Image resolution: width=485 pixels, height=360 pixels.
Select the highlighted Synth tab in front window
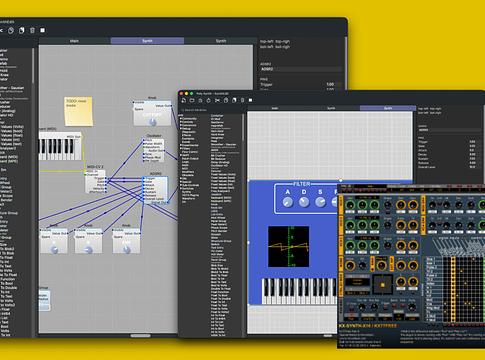point(388,108)
